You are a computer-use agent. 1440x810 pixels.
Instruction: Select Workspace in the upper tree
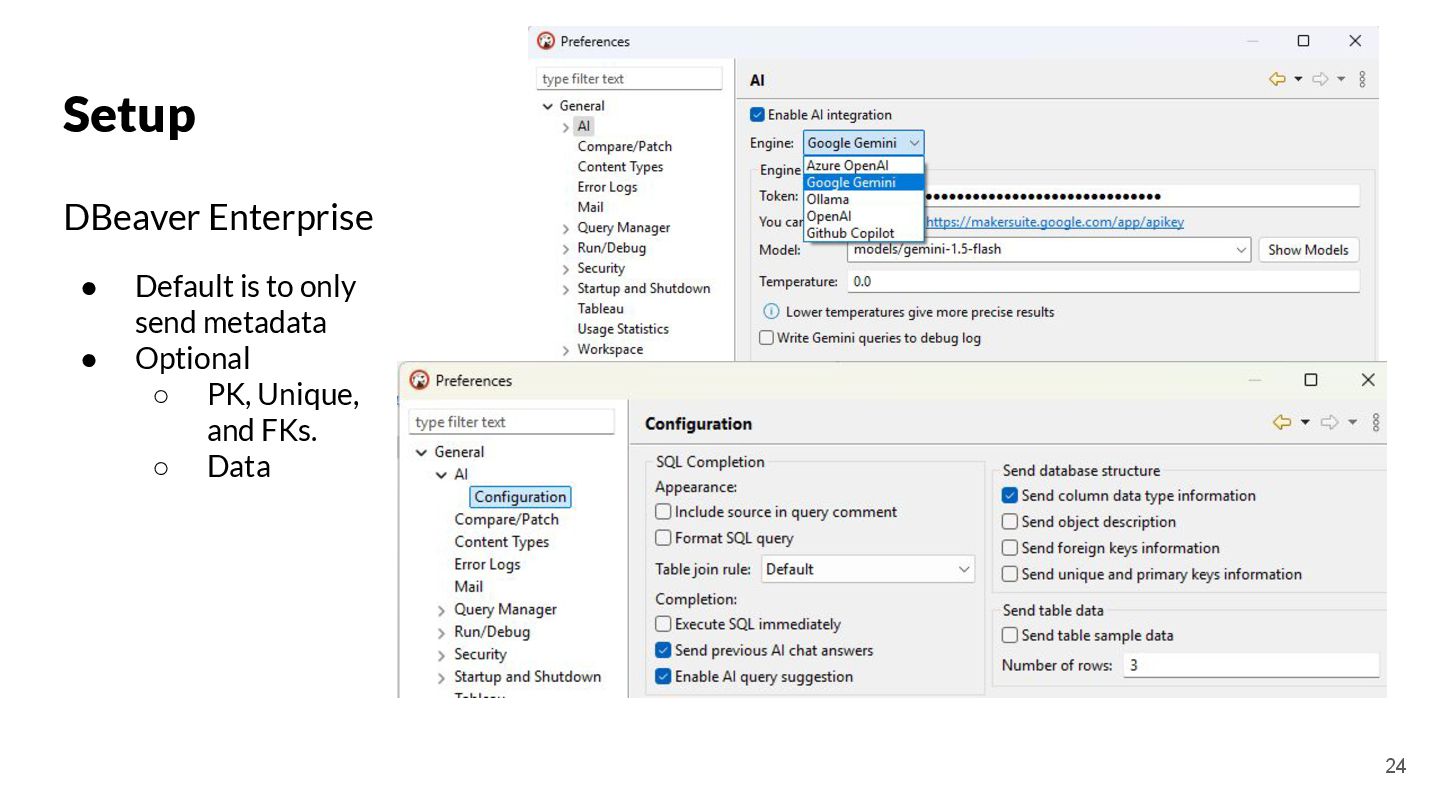610,350
